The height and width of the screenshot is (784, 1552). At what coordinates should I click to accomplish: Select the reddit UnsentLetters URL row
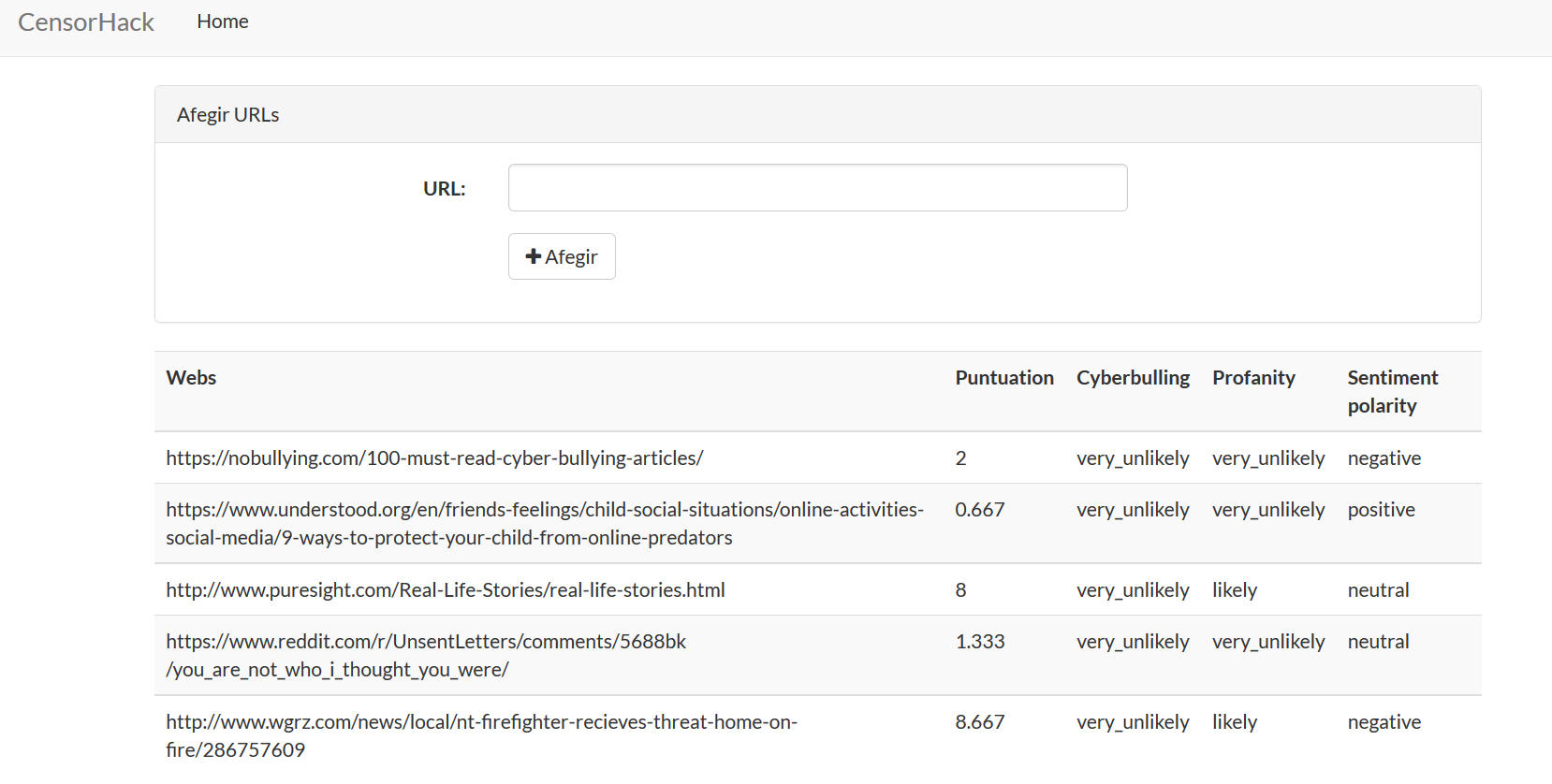coord(426,656)
